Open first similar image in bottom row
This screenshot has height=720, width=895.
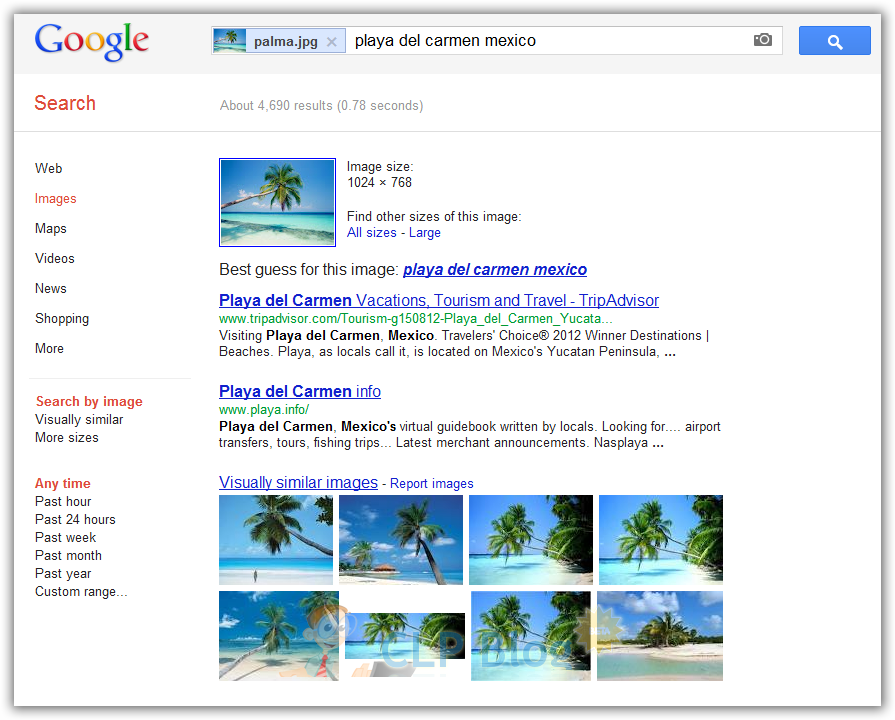coord(279,635)
